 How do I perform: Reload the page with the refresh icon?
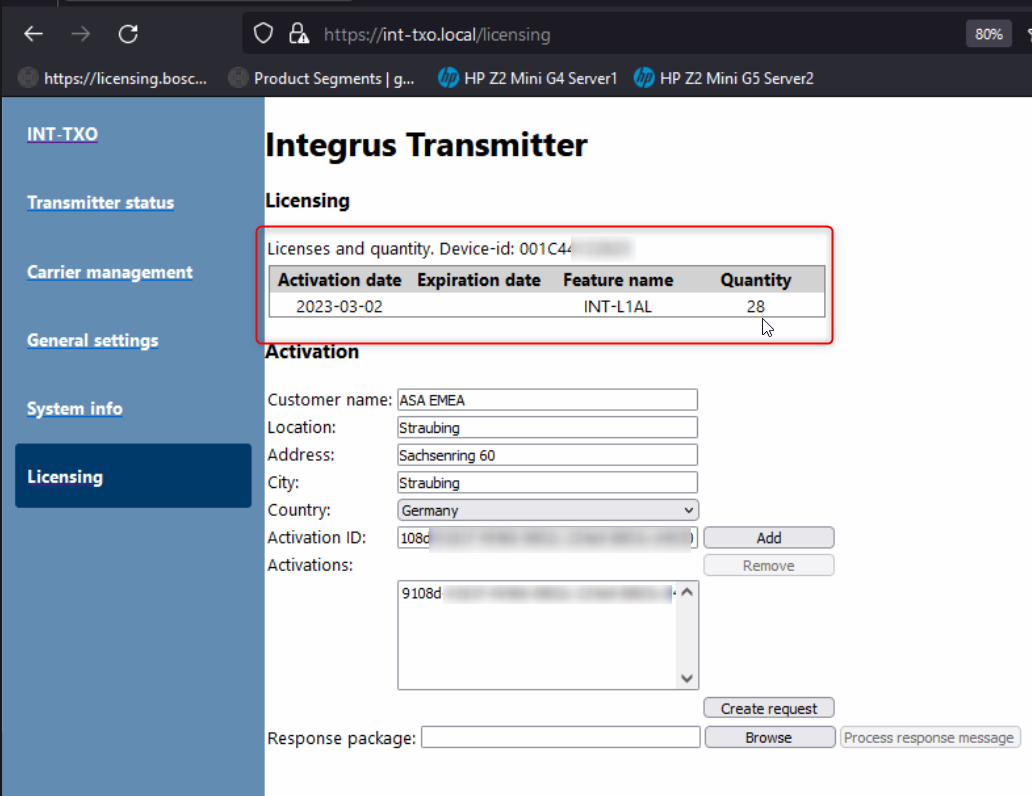pos(128,34)
